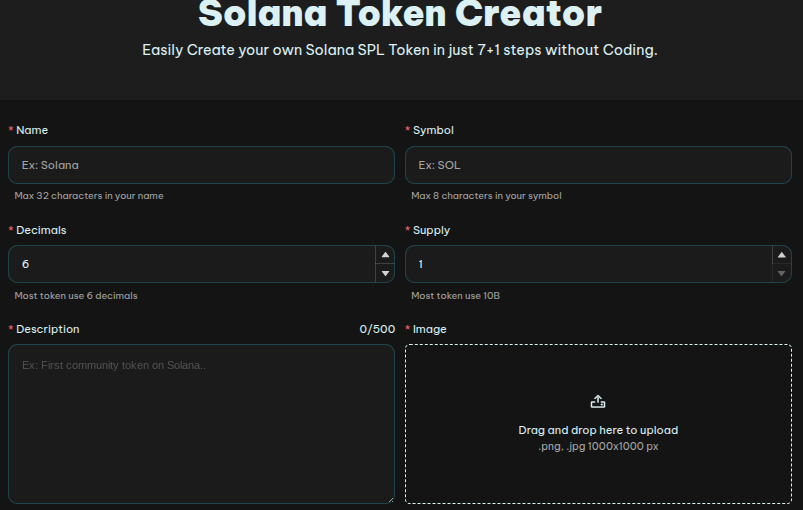Click the Symbol field label

coord(433,130)
